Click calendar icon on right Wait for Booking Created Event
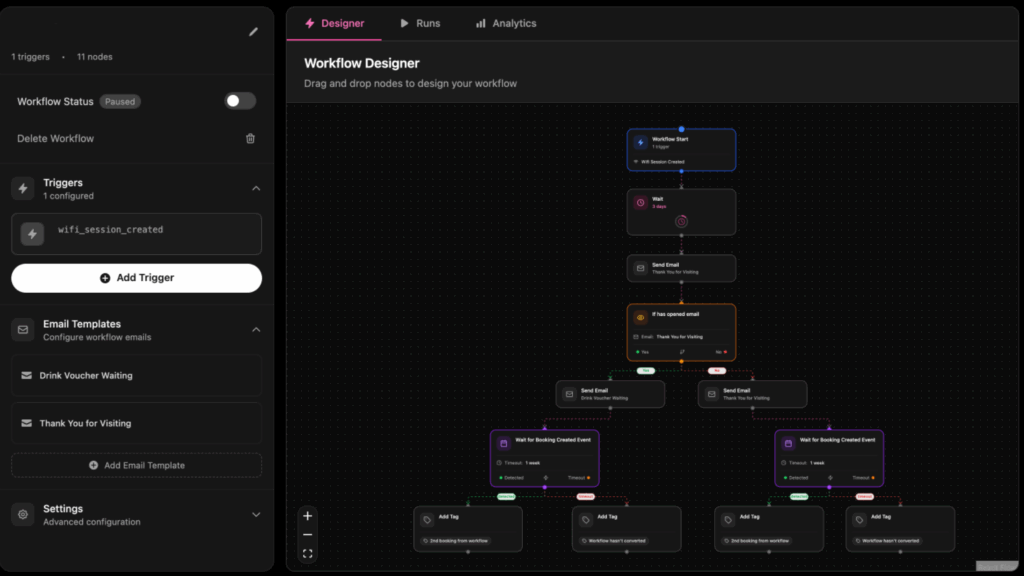Image resolution: width=1024 pixels, height=576 pixels. tap(788, 443)
